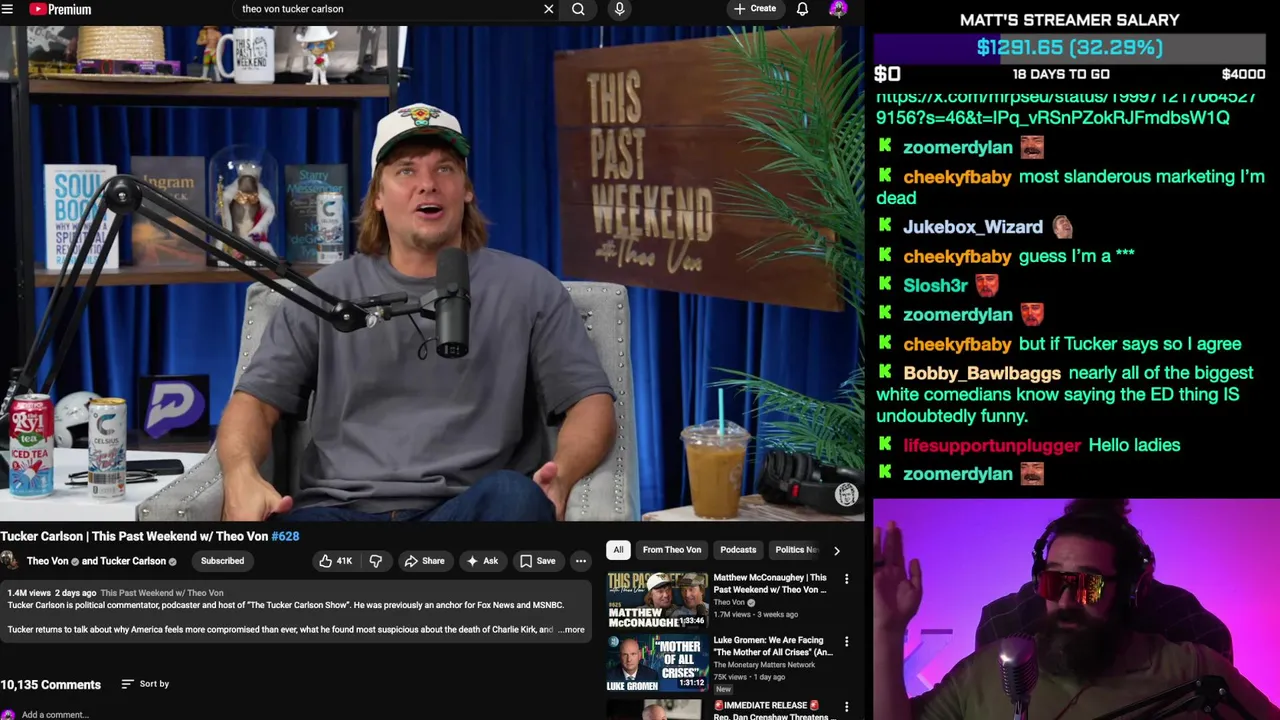Click chat username lifesupportunplugger
Image resolution: width=1280 pixels, height=720 pixels.
click(991, 445)
